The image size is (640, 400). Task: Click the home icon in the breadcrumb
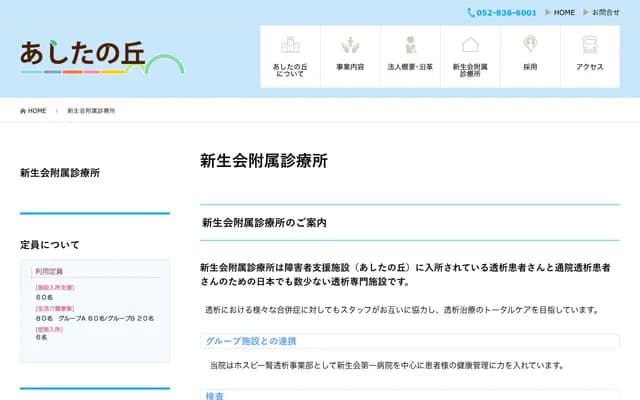point(23,110)
